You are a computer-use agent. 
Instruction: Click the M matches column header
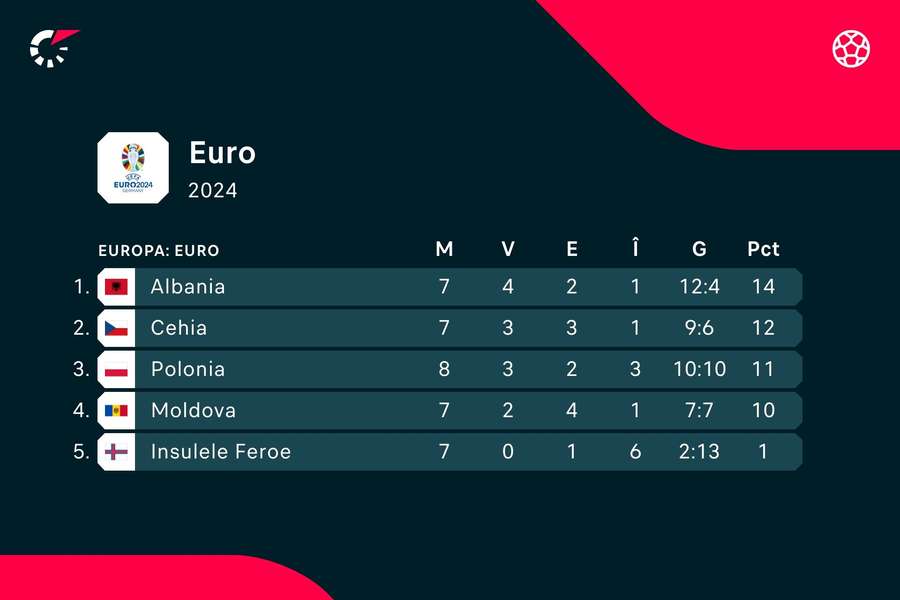coord(444,249)
